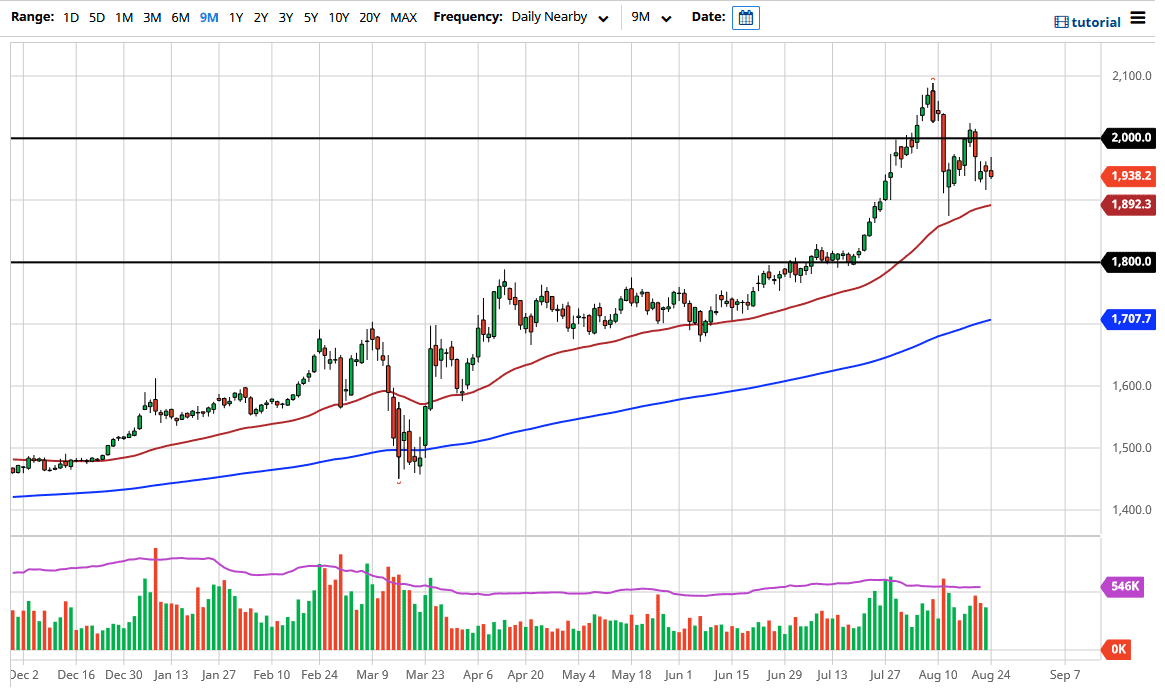Screen dimensions: 1165x698
Task: Click the 1,892.3 red moving average tag
Action: pyautogui.click(x=1130, y=204)
